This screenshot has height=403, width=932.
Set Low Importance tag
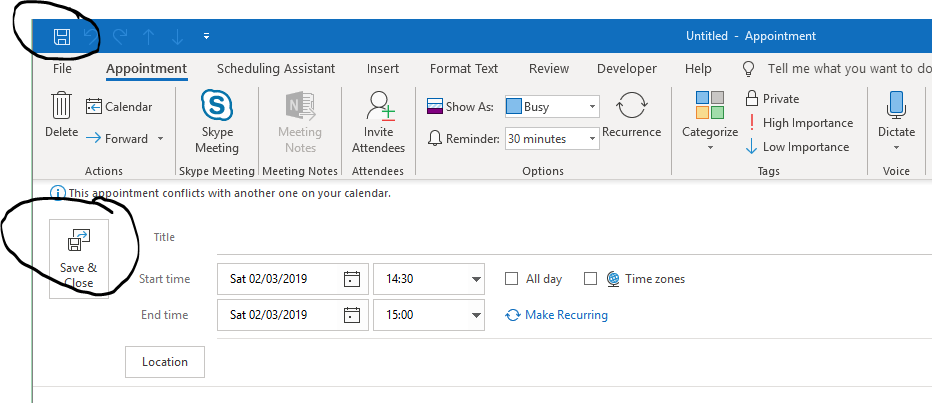click(797, 147)
